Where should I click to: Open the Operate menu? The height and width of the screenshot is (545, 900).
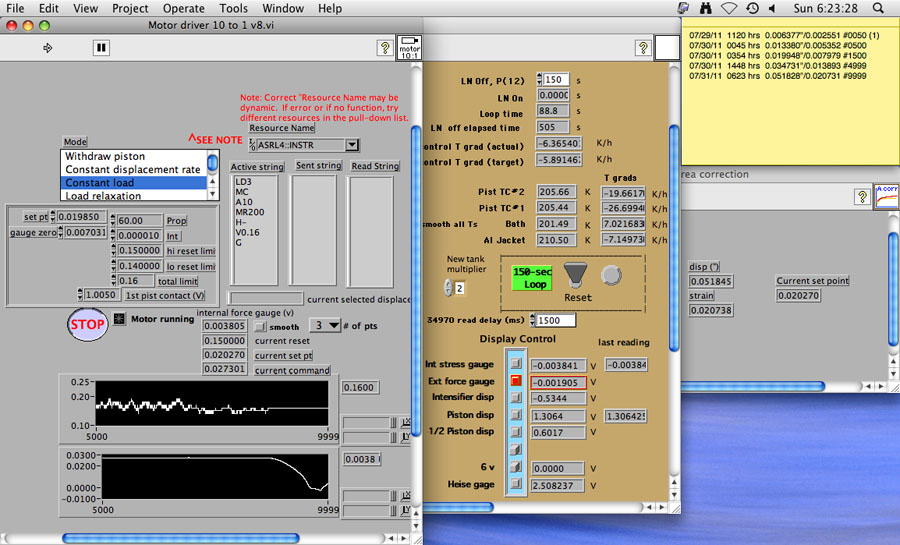tap(183, 8)
